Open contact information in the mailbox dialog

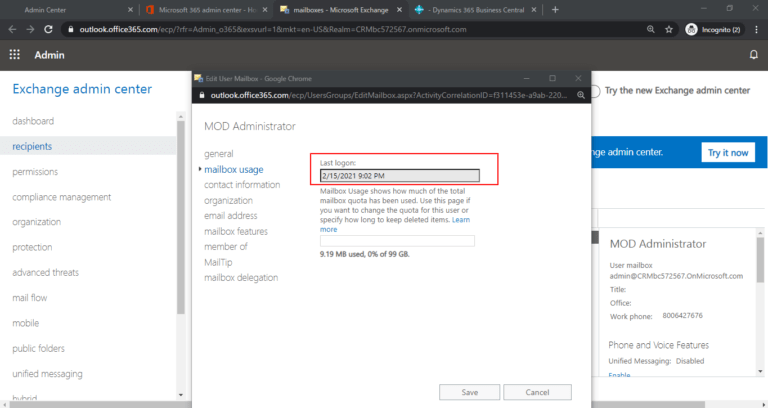coord(242,185)
